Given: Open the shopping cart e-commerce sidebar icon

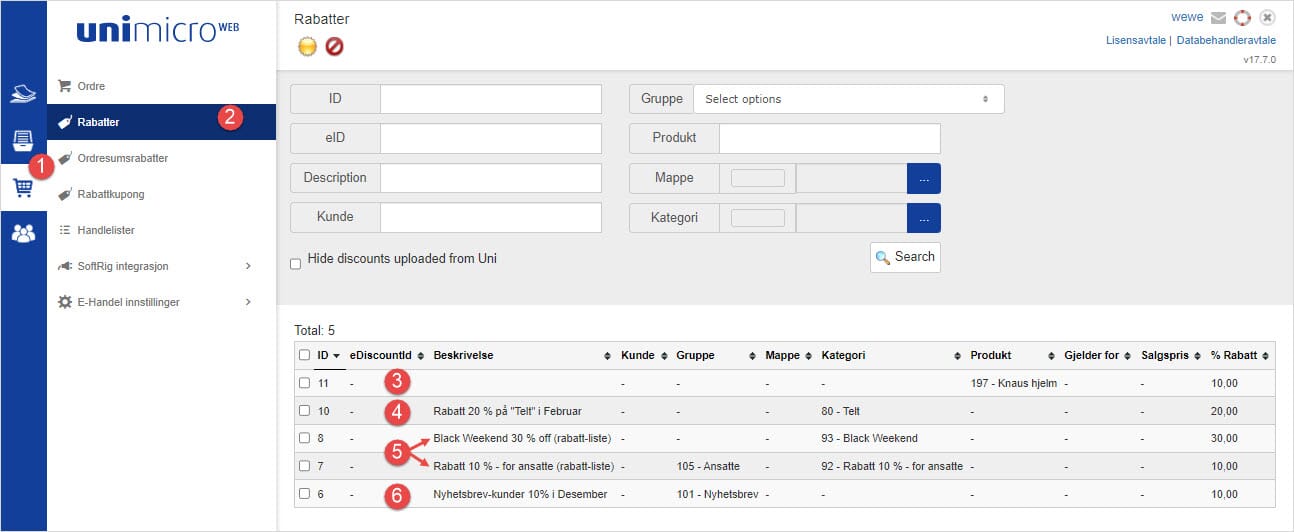Looking at the screenshot, I should (22, 187).
